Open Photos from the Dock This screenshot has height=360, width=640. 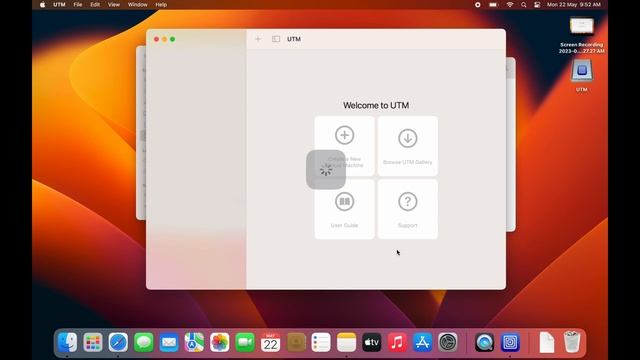click(x=220, y=342)
